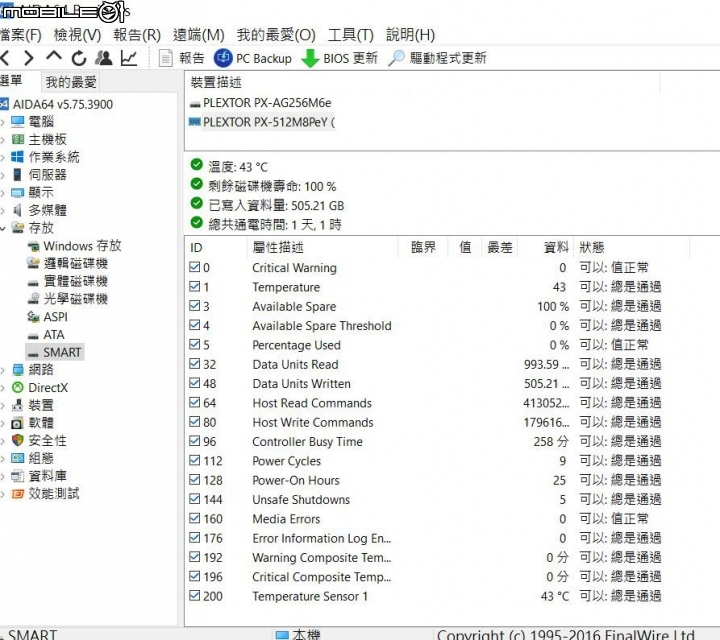This screenshot has height=640, width=720.
Task: Expand the 電腦 tree node
Action: coord(3,122)
